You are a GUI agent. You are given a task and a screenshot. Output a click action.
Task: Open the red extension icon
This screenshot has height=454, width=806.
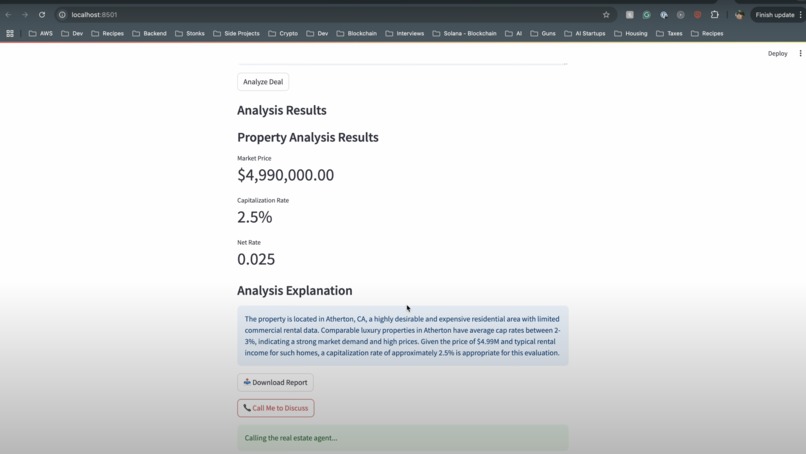tap(698, 15)
